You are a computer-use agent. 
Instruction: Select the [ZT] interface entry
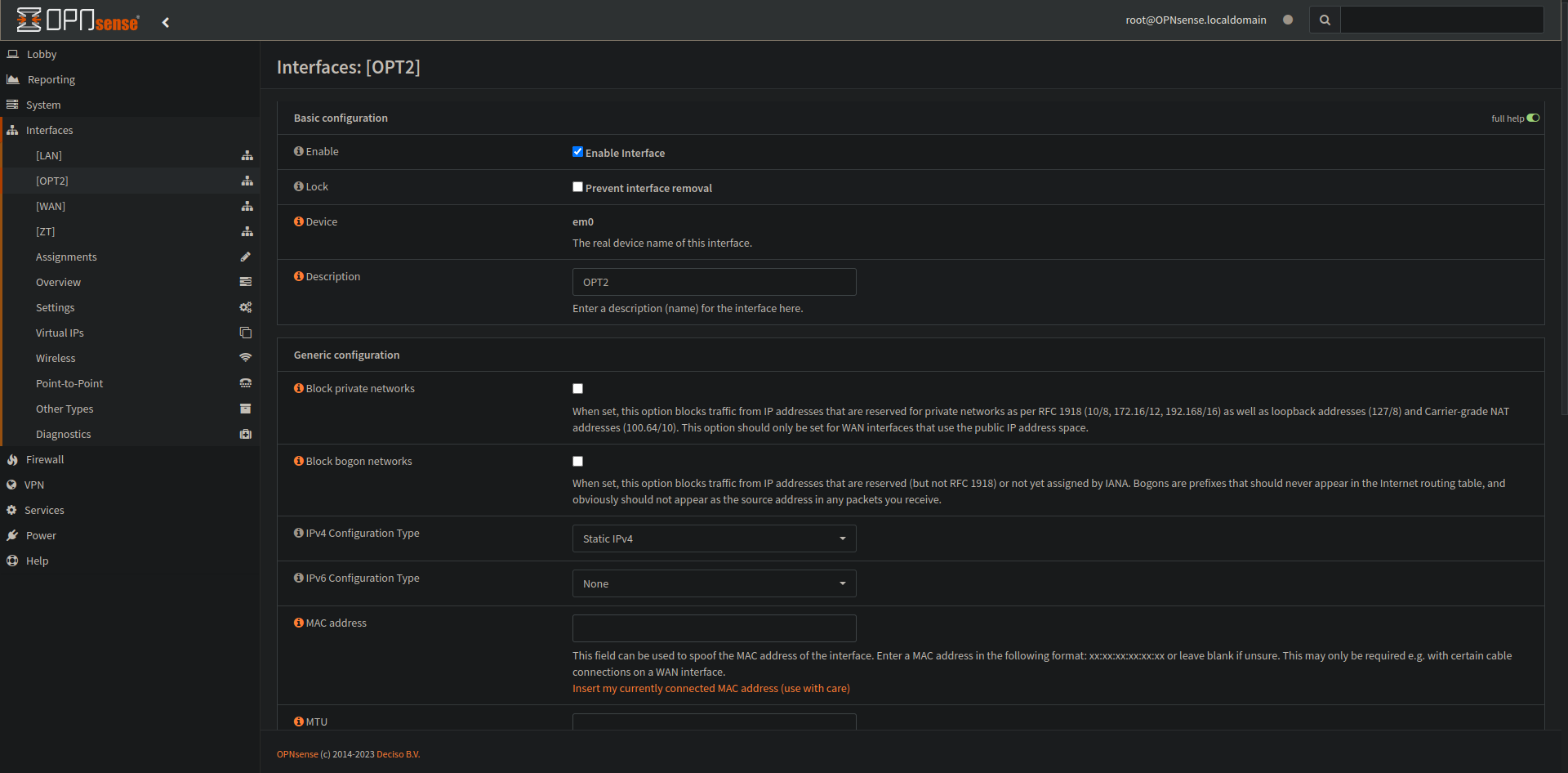(x=131, y=231)
